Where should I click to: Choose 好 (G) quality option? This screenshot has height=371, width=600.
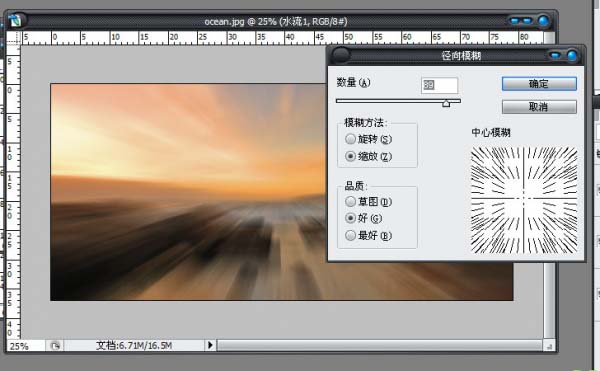click(x=351, y=218)
